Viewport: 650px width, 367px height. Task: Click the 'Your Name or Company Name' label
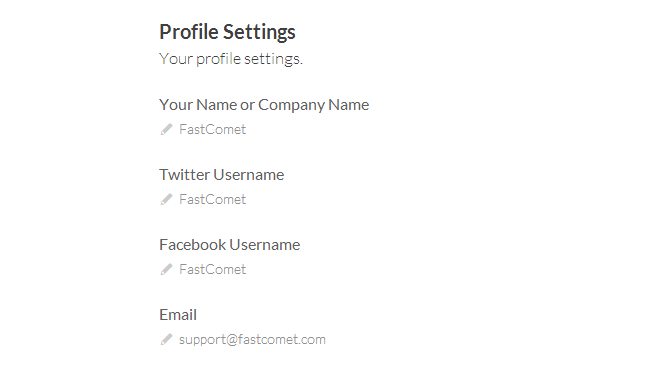tap(264, 105)
